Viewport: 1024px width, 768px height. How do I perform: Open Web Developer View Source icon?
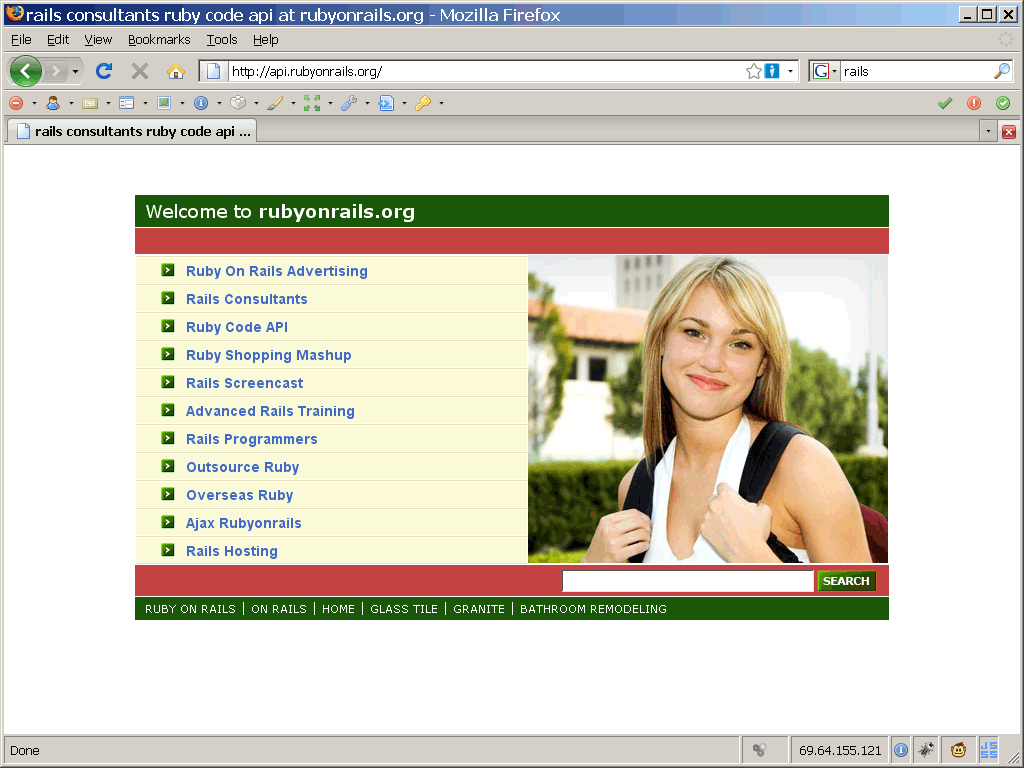387,103
